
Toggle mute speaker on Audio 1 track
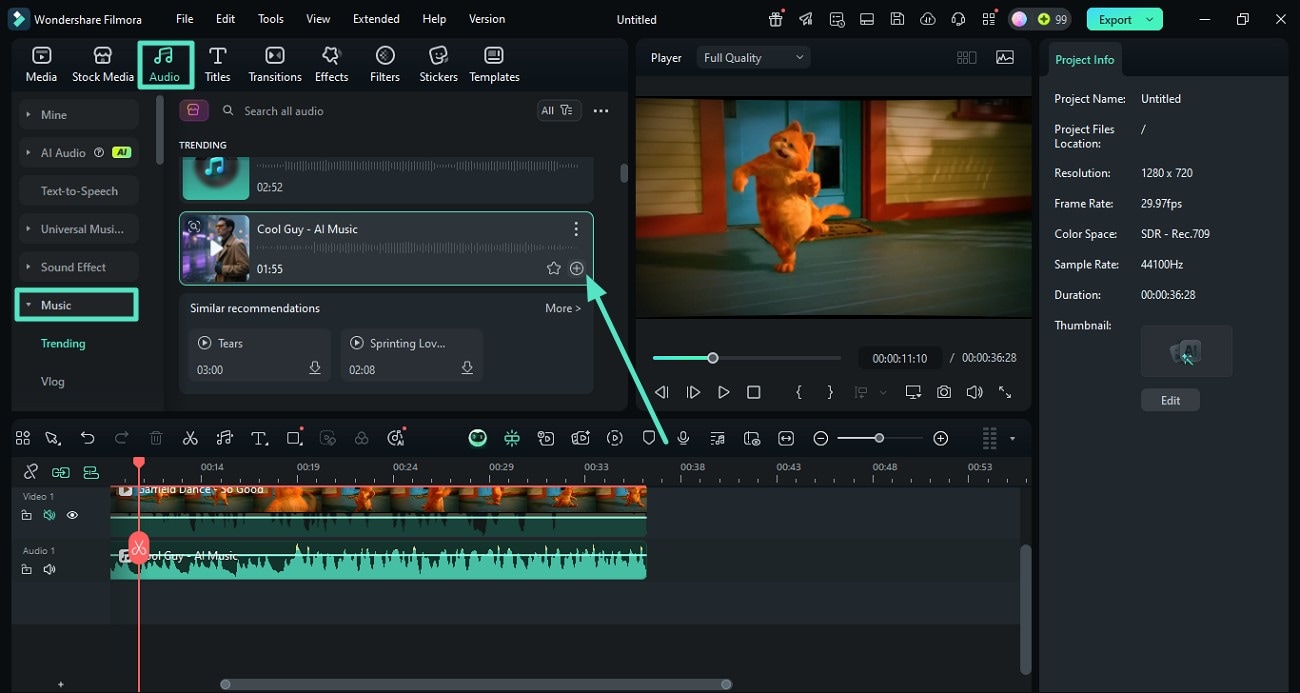coord(49,569)
